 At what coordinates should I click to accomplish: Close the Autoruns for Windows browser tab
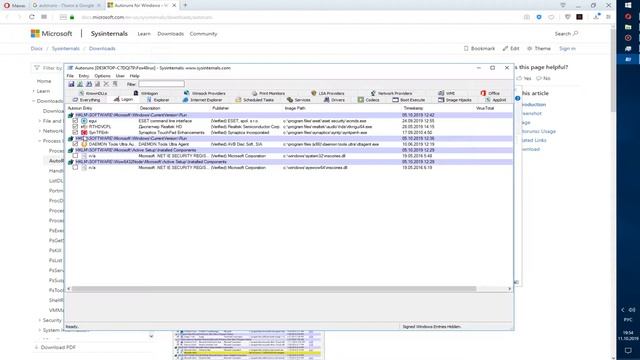tap(174, 5)
